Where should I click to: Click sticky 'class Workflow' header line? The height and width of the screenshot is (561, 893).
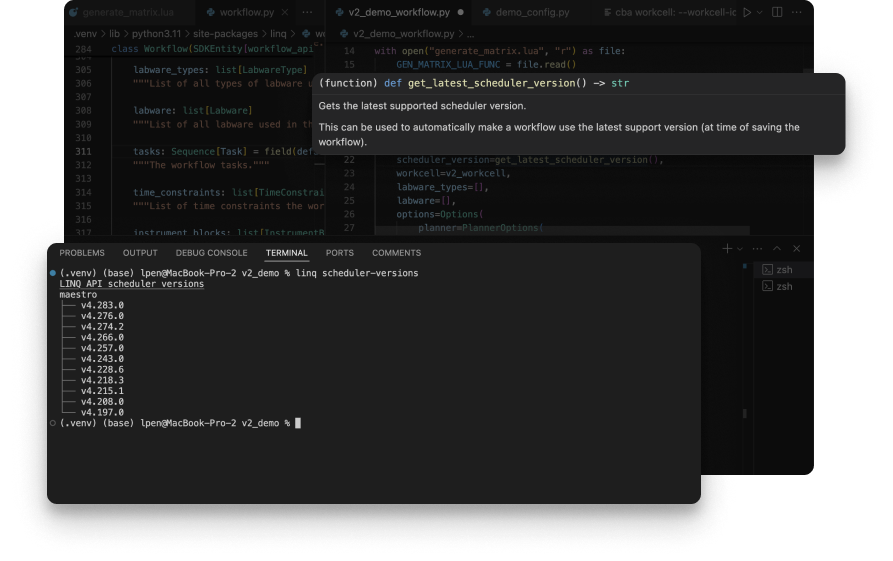coord(212,49)
